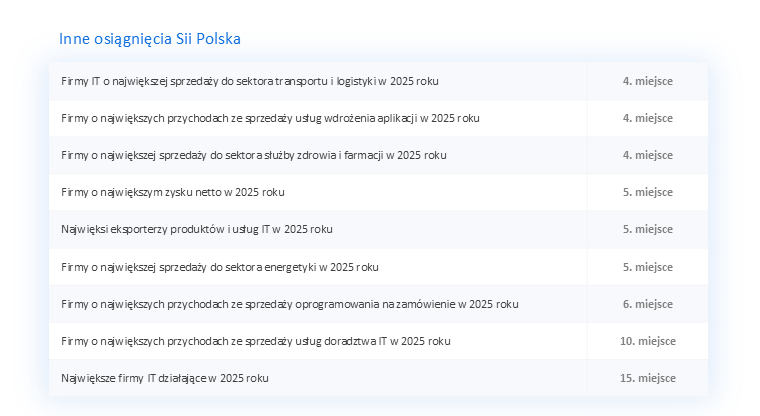The height and width of the screenshot is (416, 760).
Task: Click the '10. miejsce' cell
Action: 648,341
